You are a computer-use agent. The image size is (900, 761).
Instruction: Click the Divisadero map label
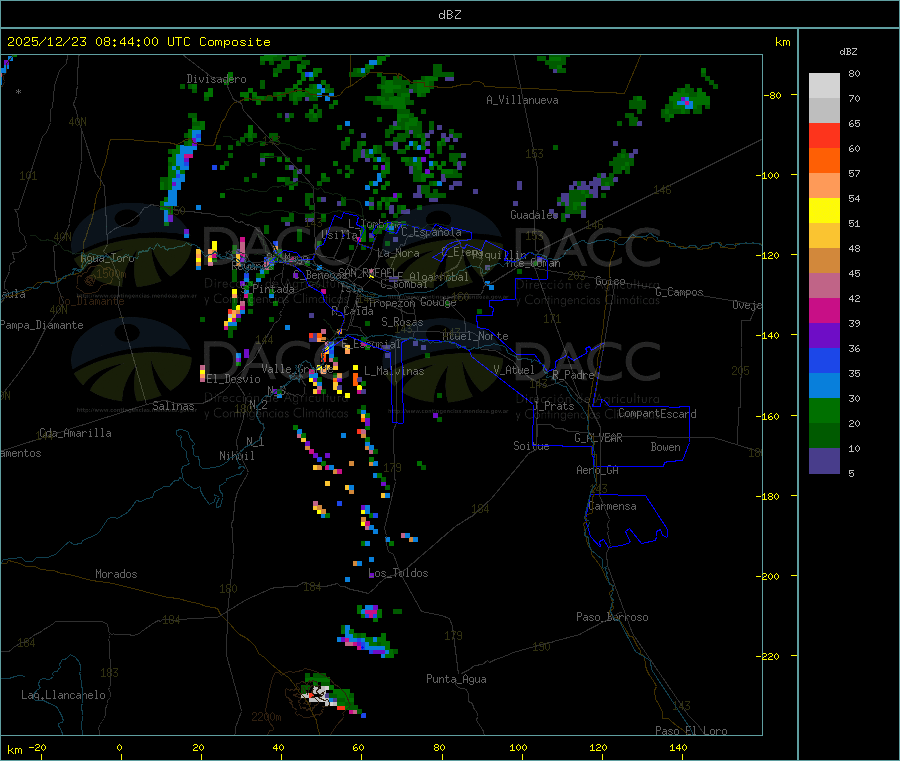click(216, 79)
